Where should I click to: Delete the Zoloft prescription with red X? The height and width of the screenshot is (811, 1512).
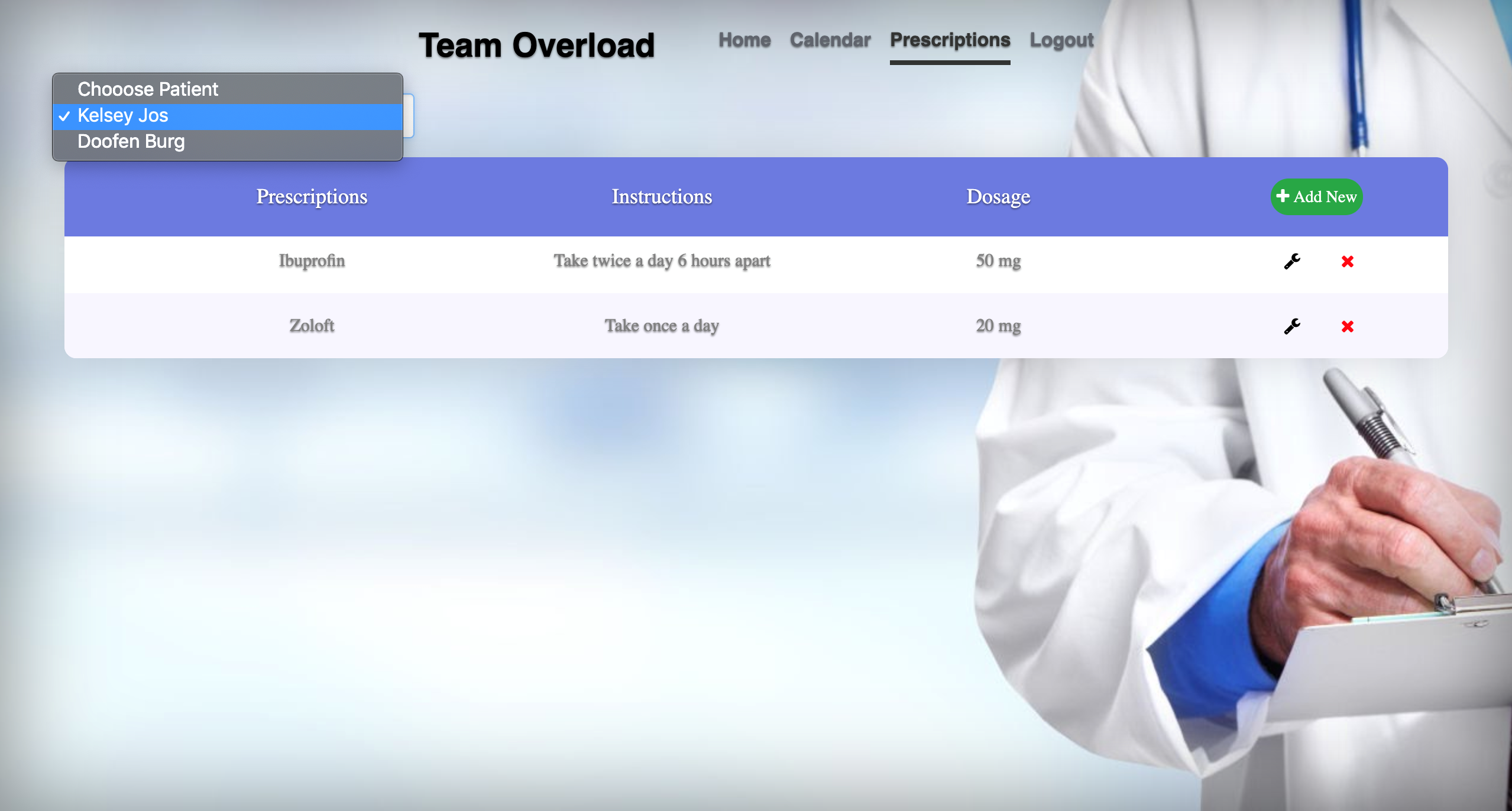click(1348, 326)
